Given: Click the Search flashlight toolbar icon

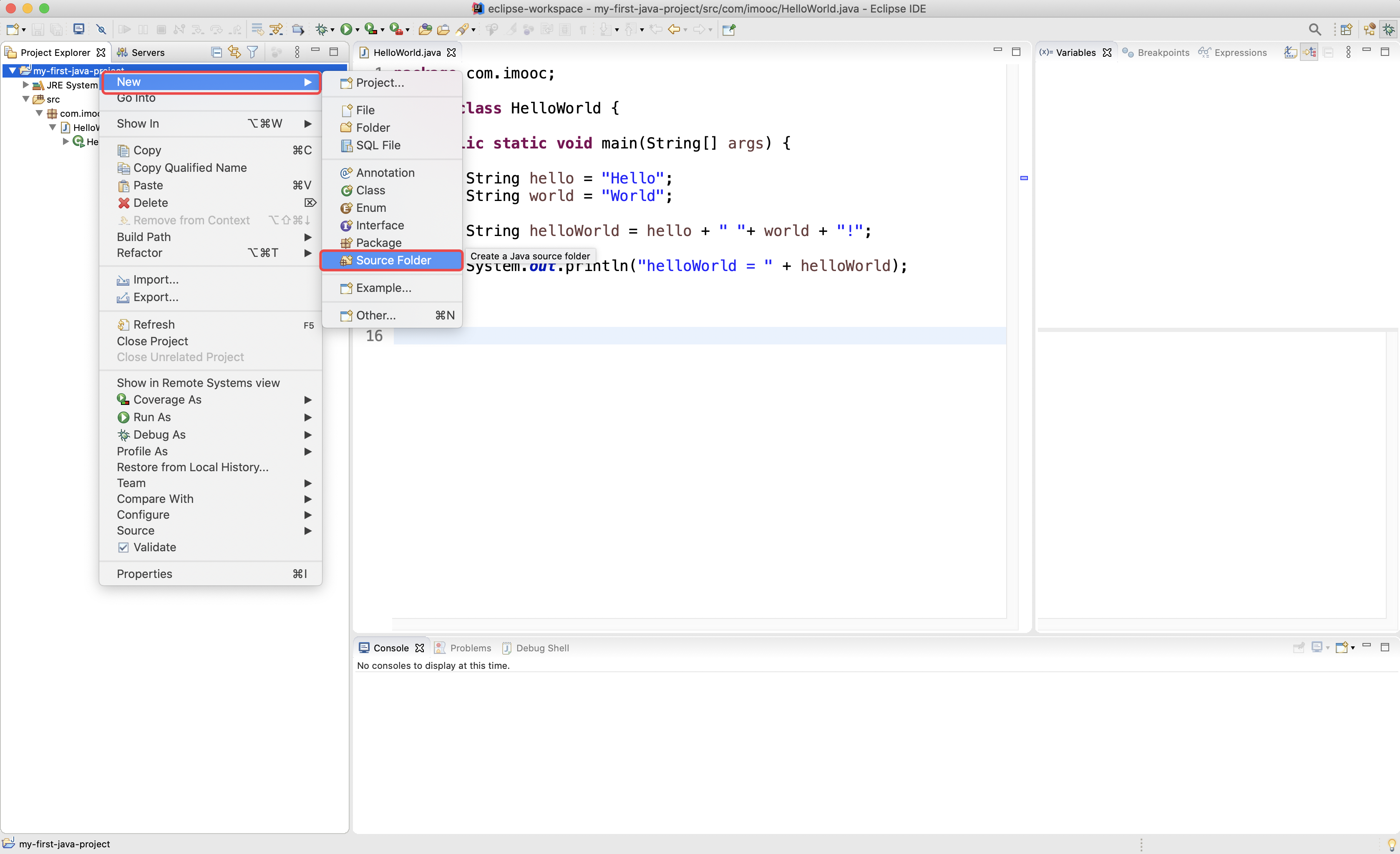Looking at the screenshot, I should [463, 30].
